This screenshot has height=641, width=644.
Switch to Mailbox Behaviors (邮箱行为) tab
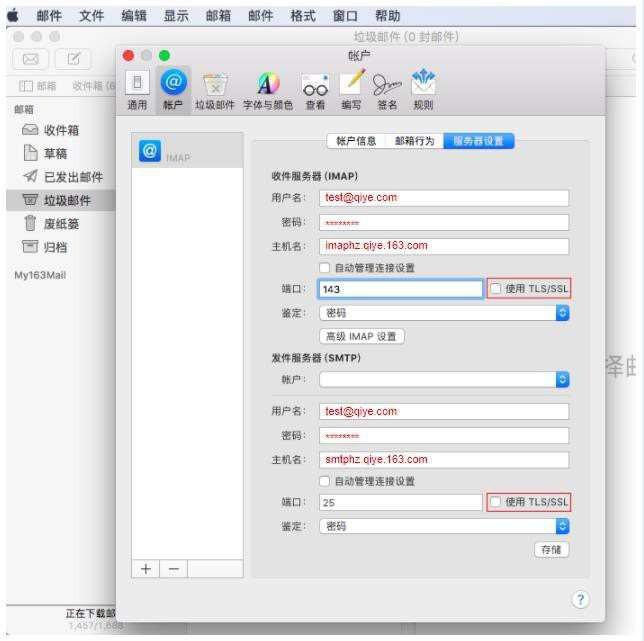click(414, 141)
